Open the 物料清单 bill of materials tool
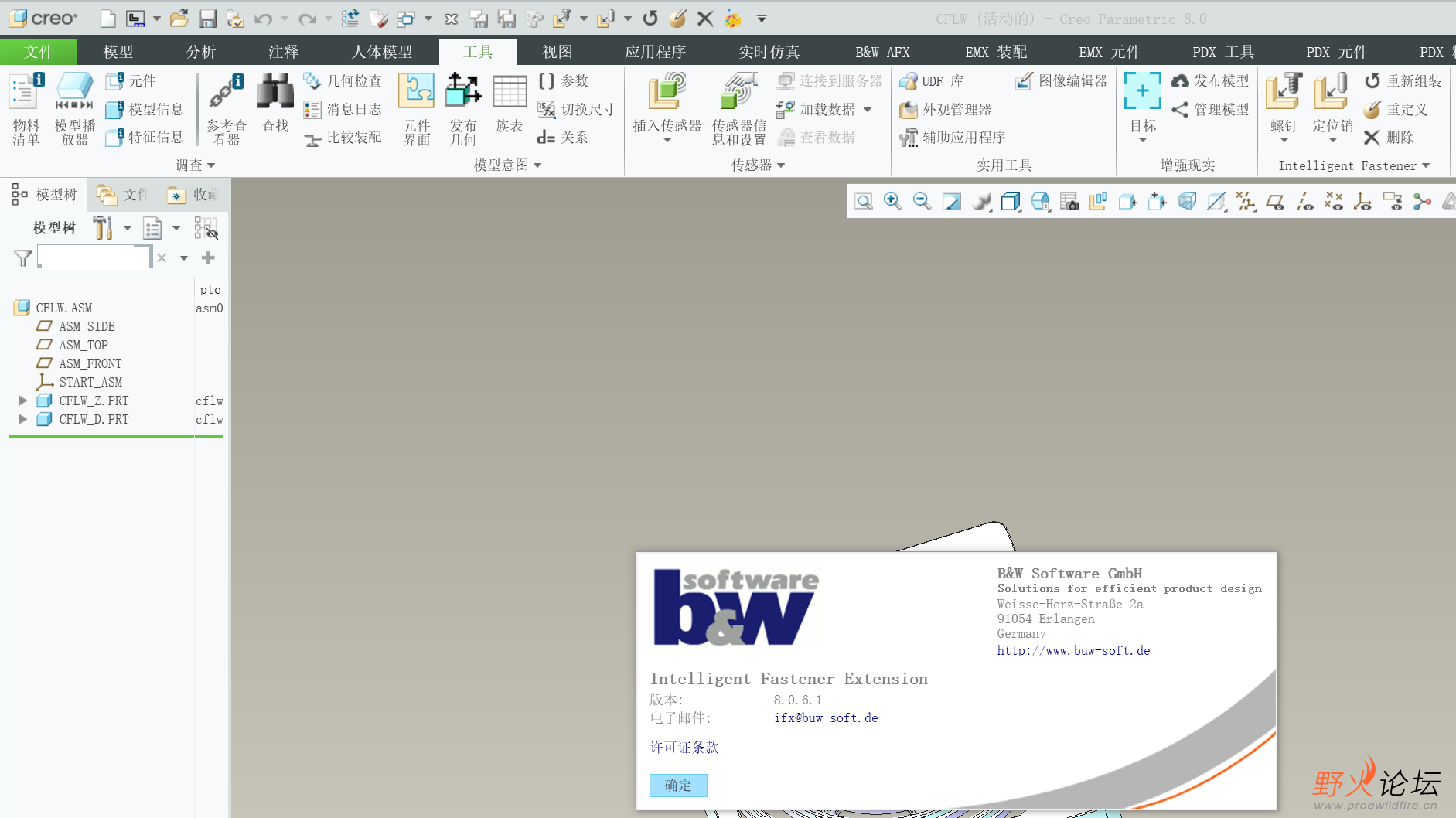Viewport: 1456px width, 818px height. point(26,109)
